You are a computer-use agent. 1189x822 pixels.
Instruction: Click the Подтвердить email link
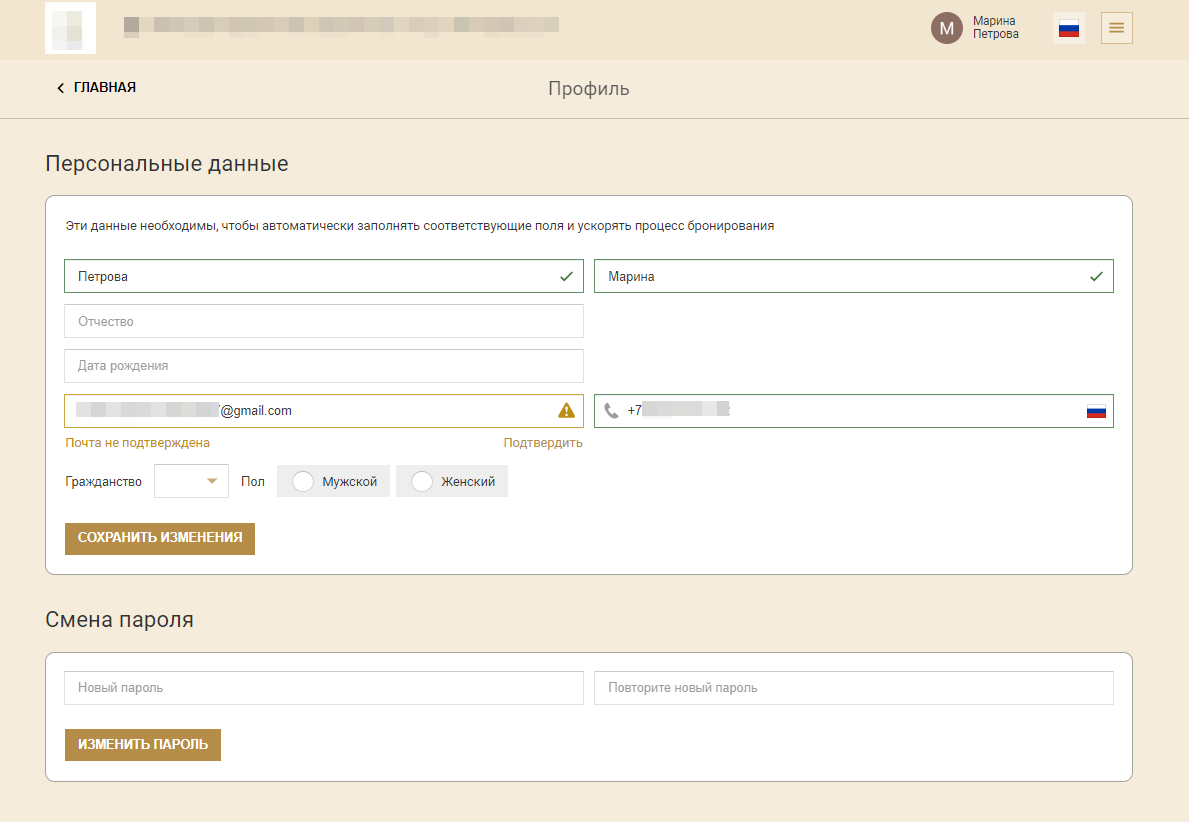coord(543,443)
